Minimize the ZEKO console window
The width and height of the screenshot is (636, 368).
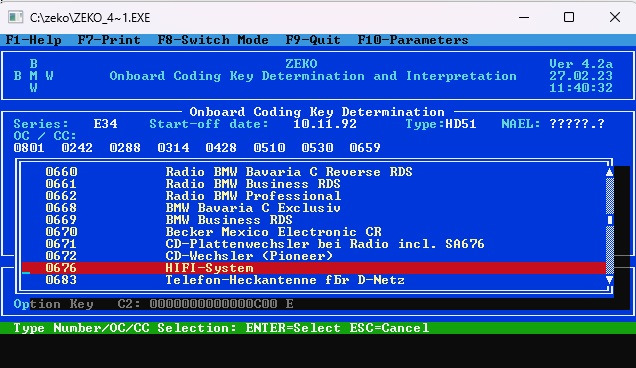coord(524,17)
